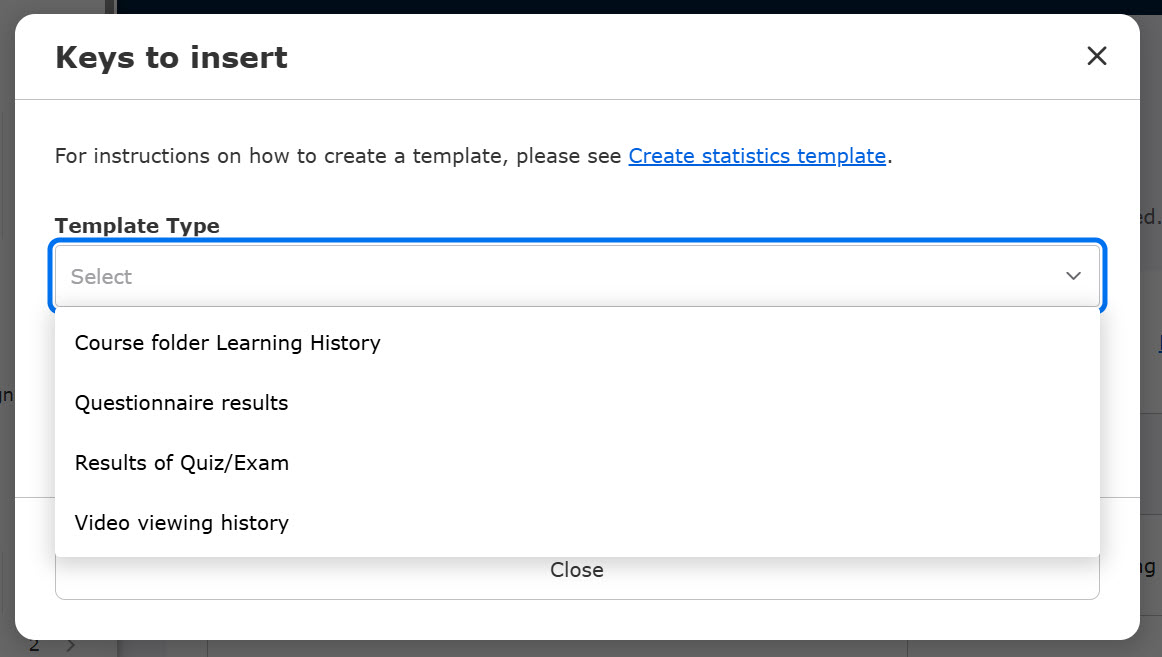Dismiss the dialog with the X icon
Screen dimensions: 1162x657
1097,56
